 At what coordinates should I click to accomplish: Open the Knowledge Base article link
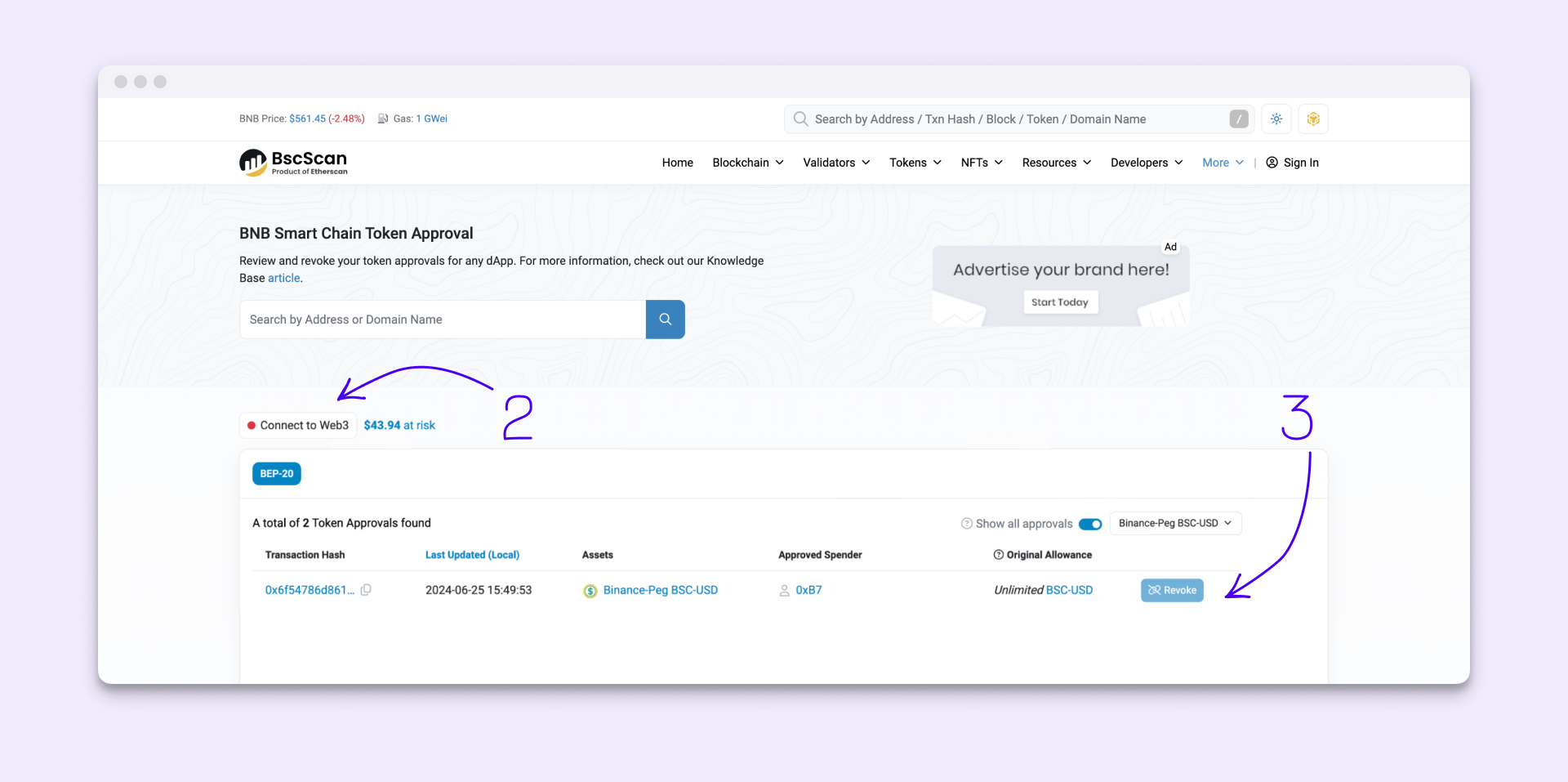tap(284, 278)
